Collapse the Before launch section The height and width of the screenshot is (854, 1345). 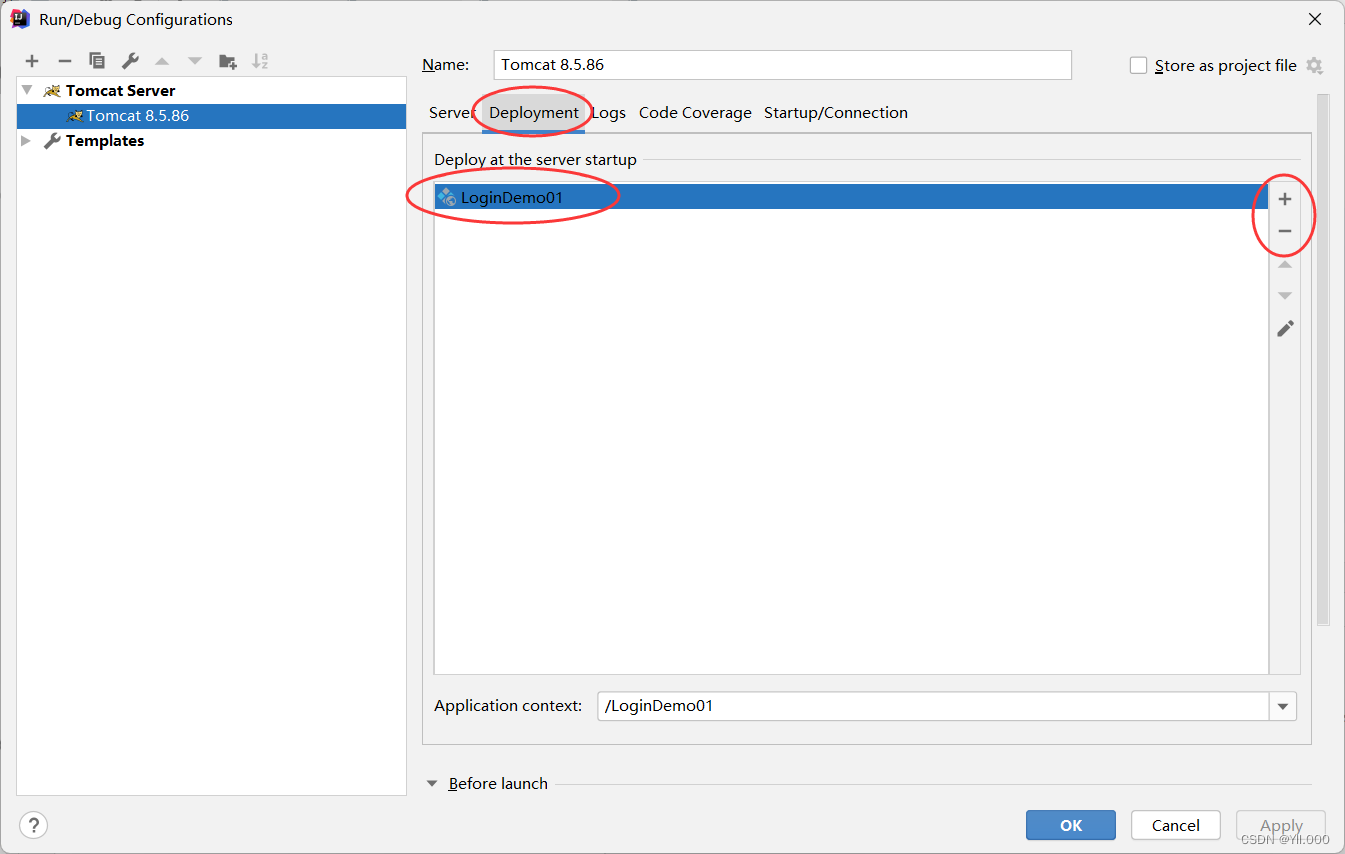(x=432, y=784)
